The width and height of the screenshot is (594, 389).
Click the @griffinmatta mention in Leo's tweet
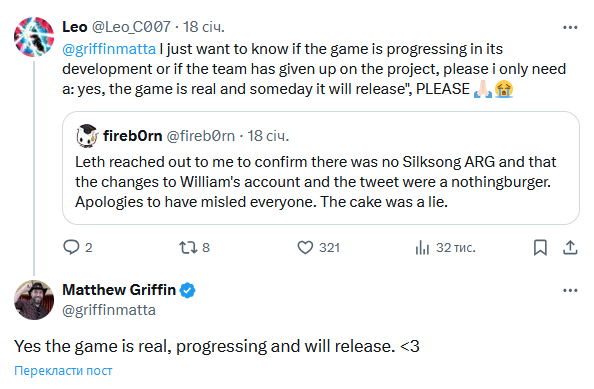[x=109, y=49]
